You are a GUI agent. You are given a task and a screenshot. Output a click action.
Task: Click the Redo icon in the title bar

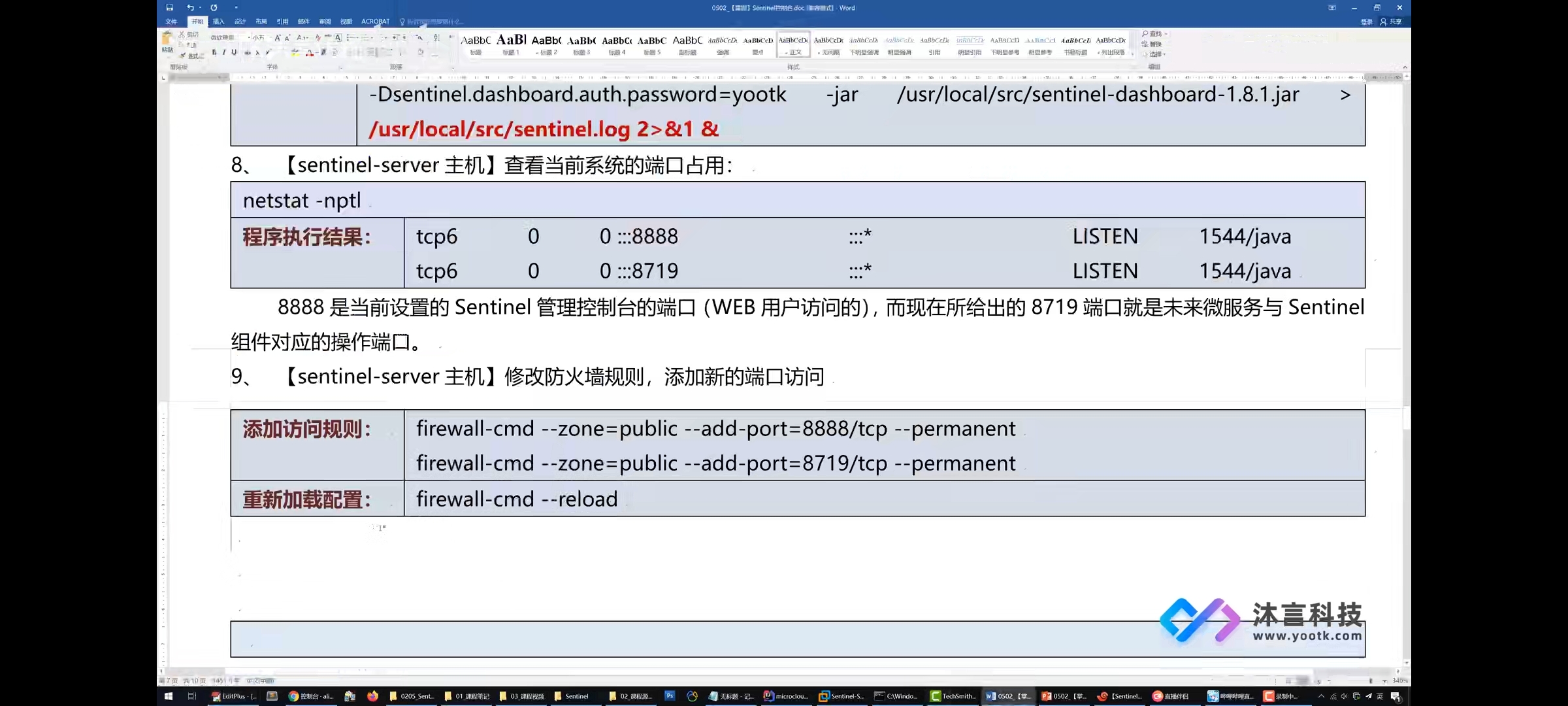click(x=214, y=8)
